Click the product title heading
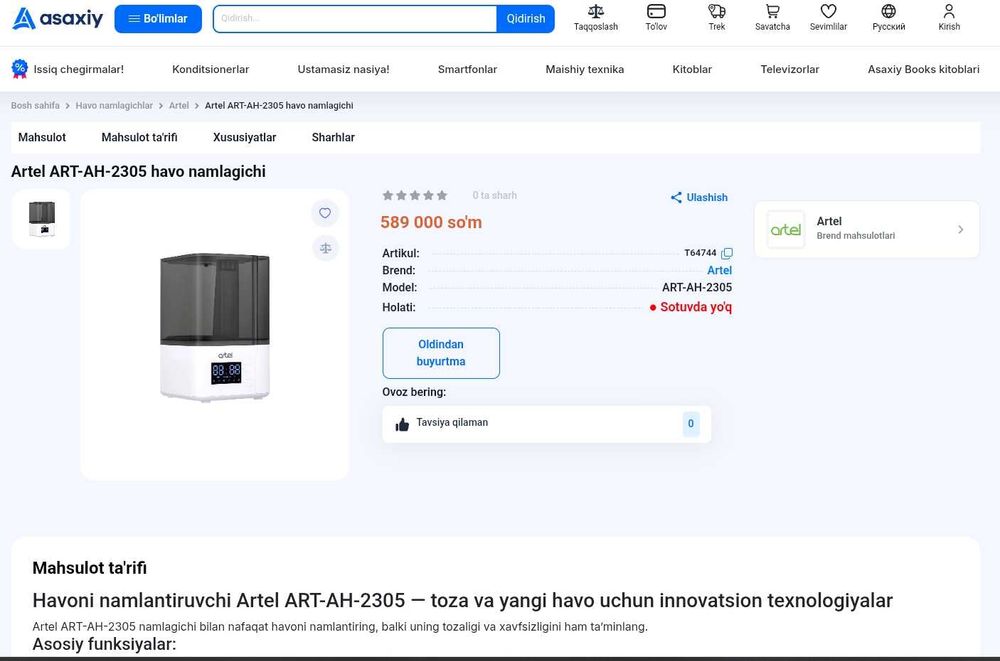Viewport: 1000px width, 661px height. coord(138,172)
